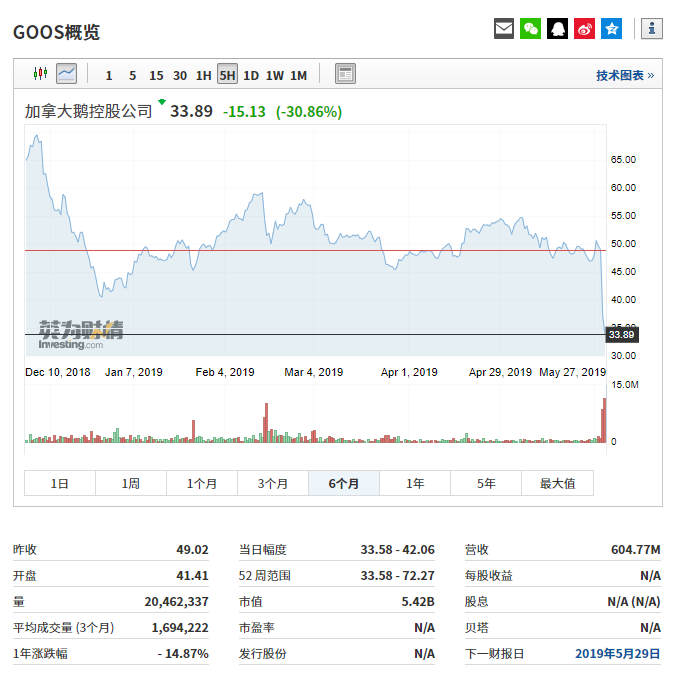
Task: Click the 65.00 price axis label
Action: point(623,160)
